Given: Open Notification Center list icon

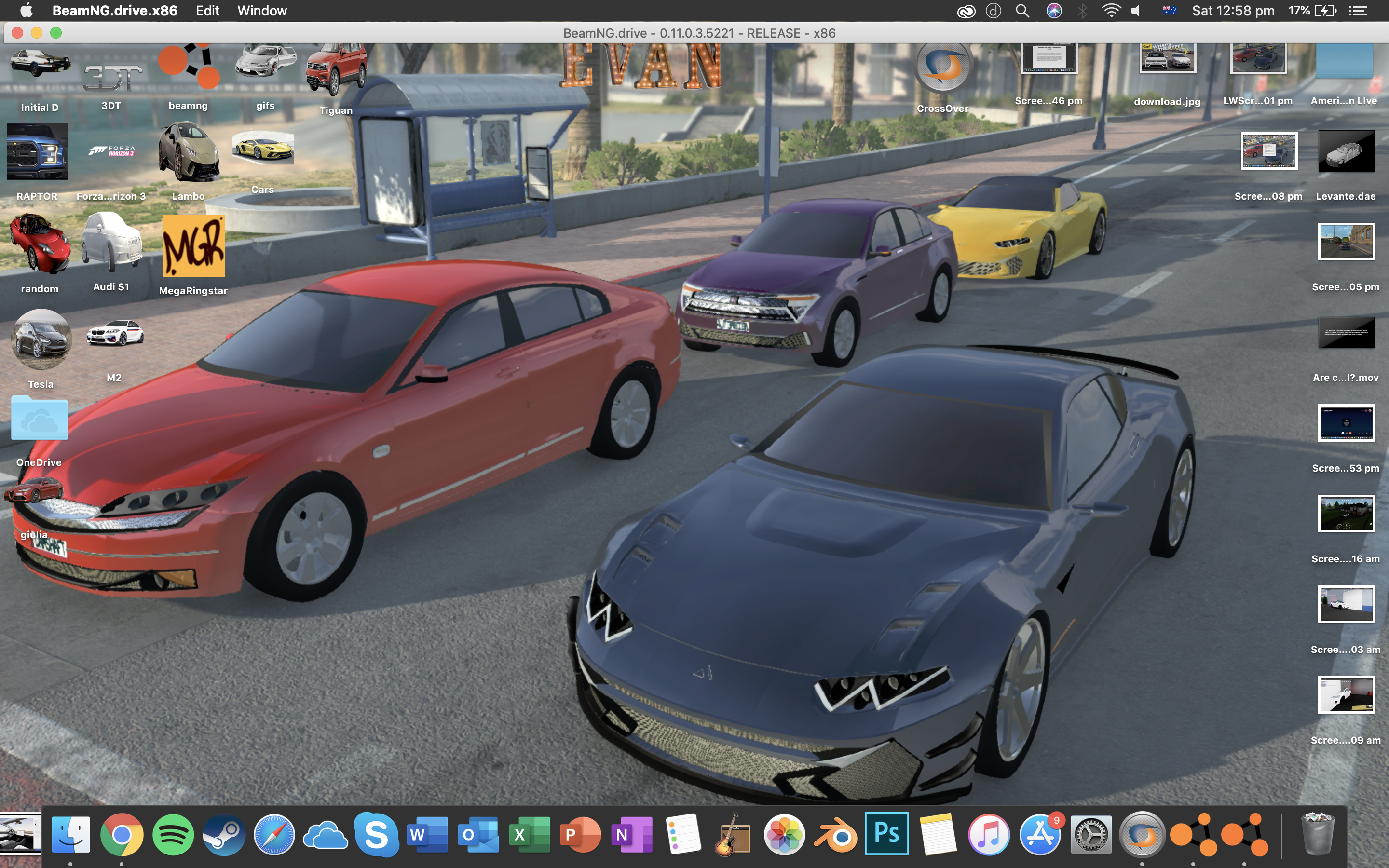Looking at the screenshot, I should click(x=1358, y=11).
